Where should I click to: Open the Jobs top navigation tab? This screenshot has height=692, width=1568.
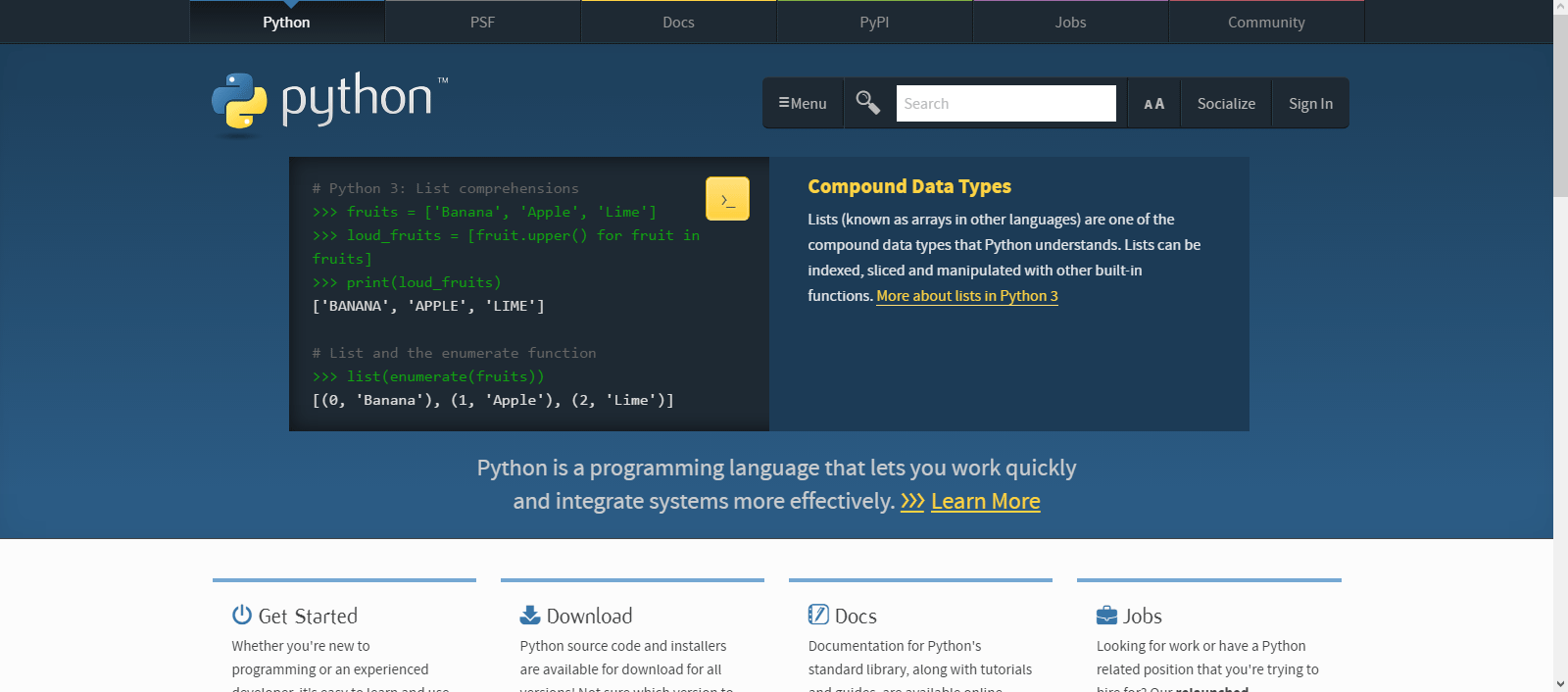coord(1070,22)
